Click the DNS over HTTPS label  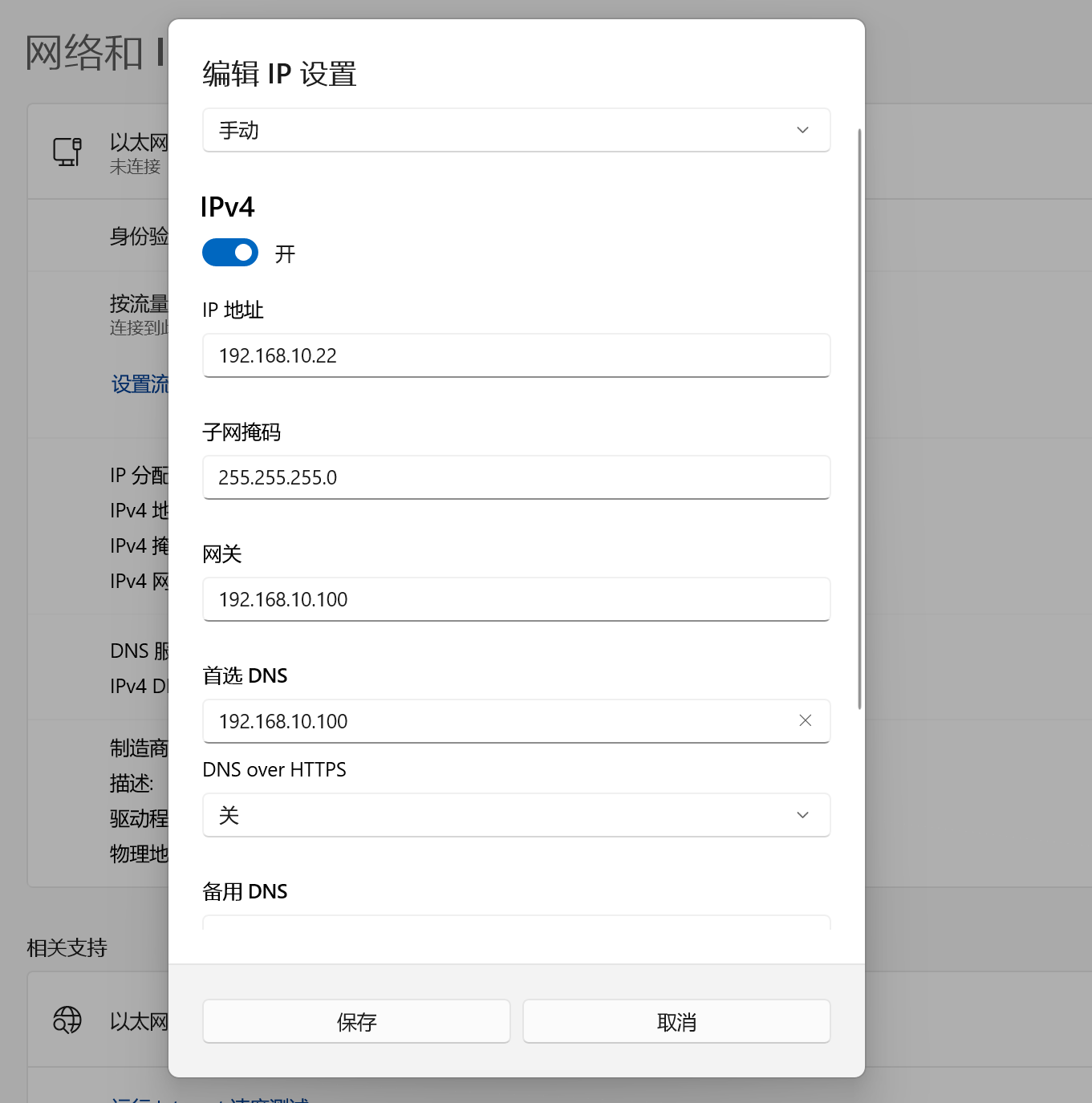click(274, 769)
